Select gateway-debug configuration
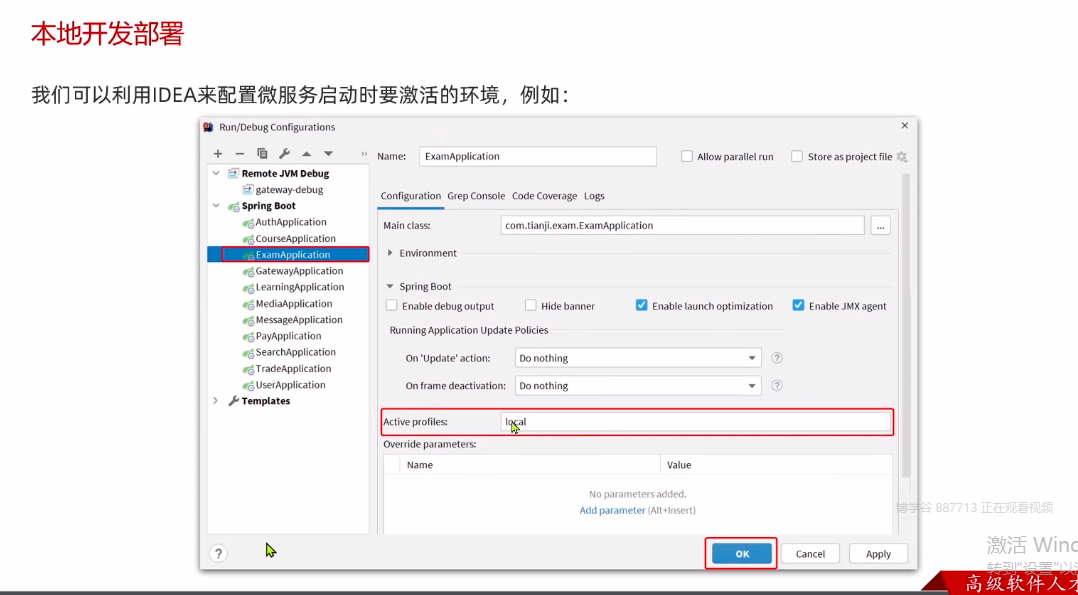1078x595 pixels. coord(289,189)
